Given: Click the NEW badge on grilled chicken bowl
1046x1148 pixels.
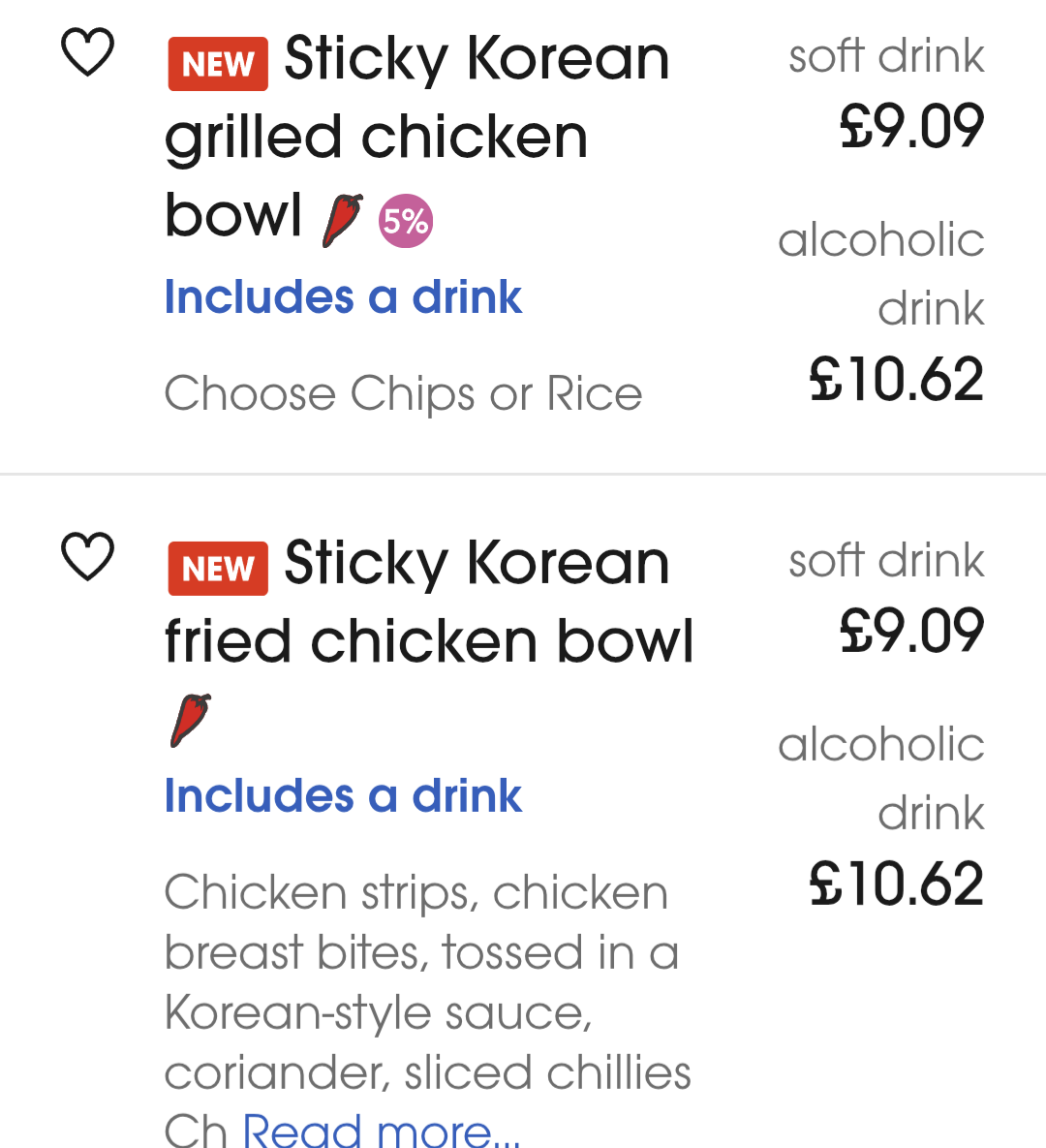Looking at the screenshot, I should (218, 64).
